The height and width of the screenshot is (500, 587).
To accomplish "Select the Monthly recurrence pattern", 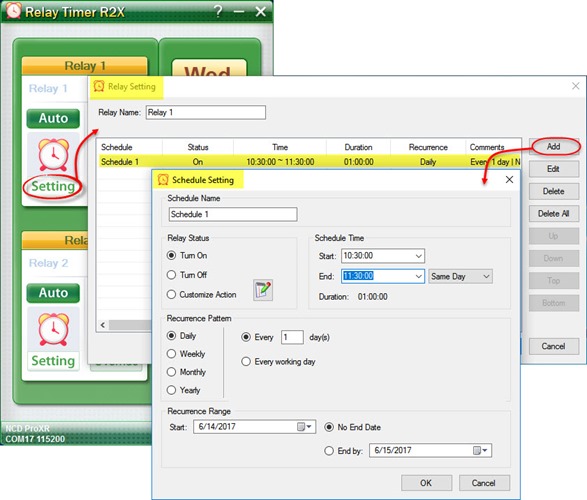I will click(171, 372).
